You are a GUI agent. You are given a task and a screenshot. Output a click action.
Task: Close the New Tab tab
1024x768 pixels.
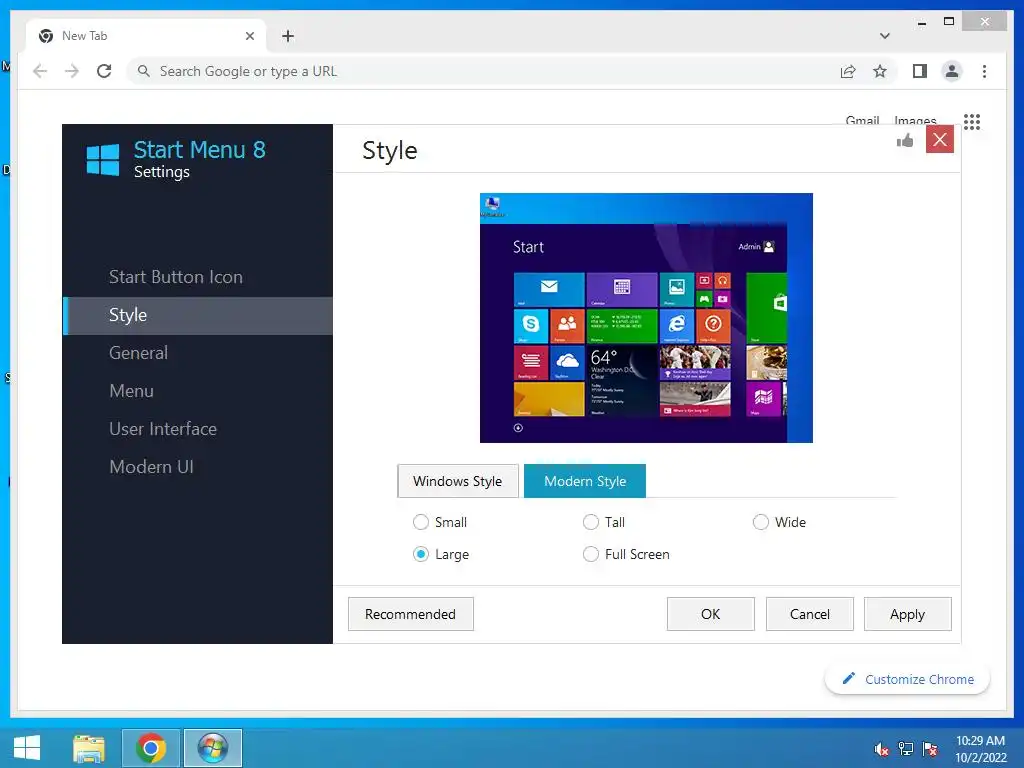point(249,36)
